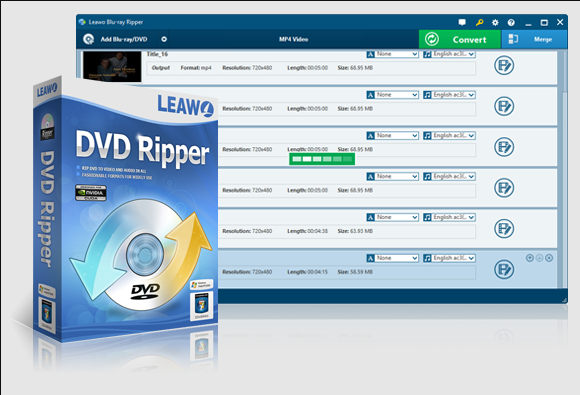This screenshot has width=580, height=395.
Task: Click the 'Leawo Blu-ray Ripper' window title text
Action: point(116,22)
